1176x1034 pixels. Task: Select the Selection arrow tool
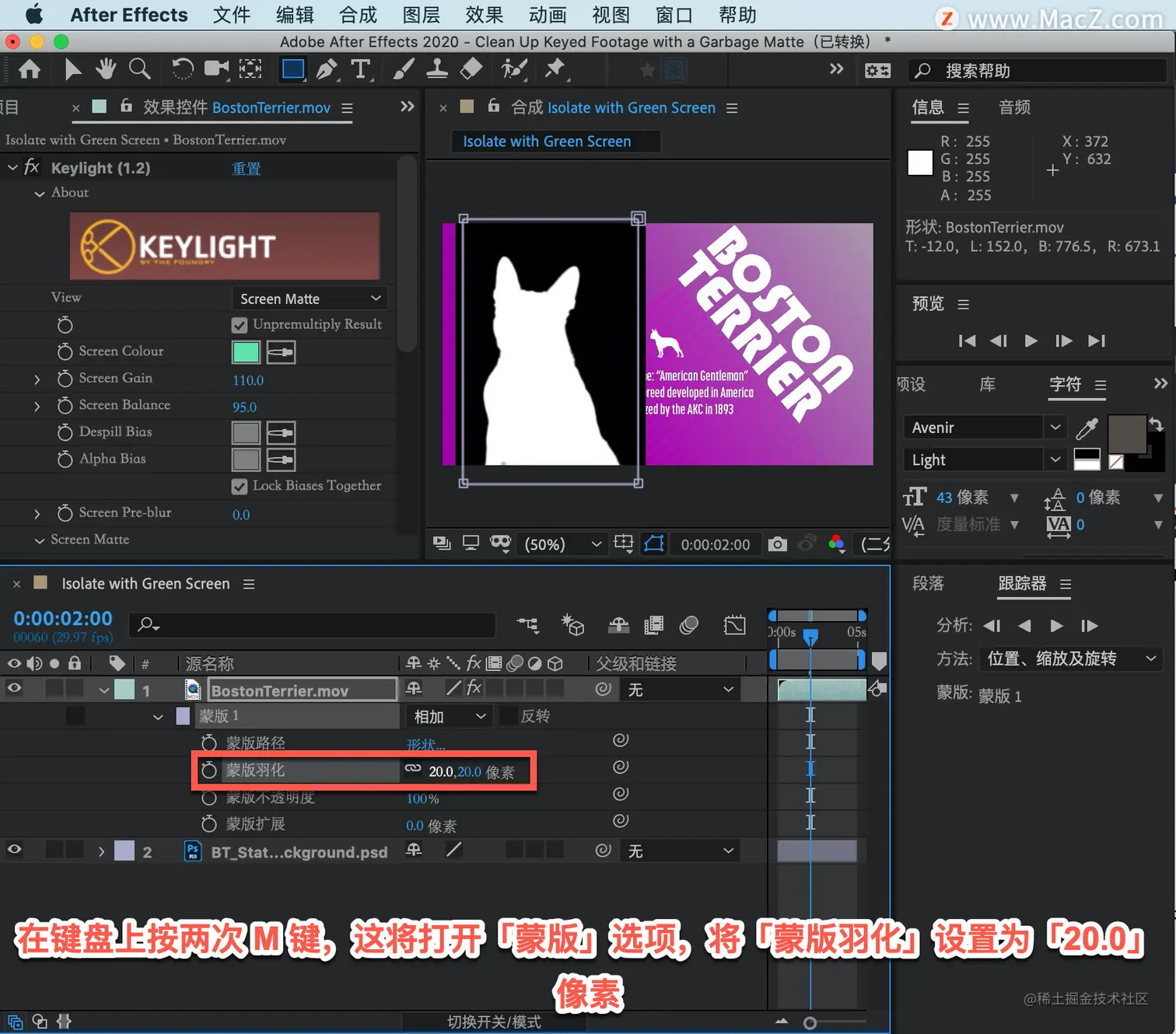[72, 70]
